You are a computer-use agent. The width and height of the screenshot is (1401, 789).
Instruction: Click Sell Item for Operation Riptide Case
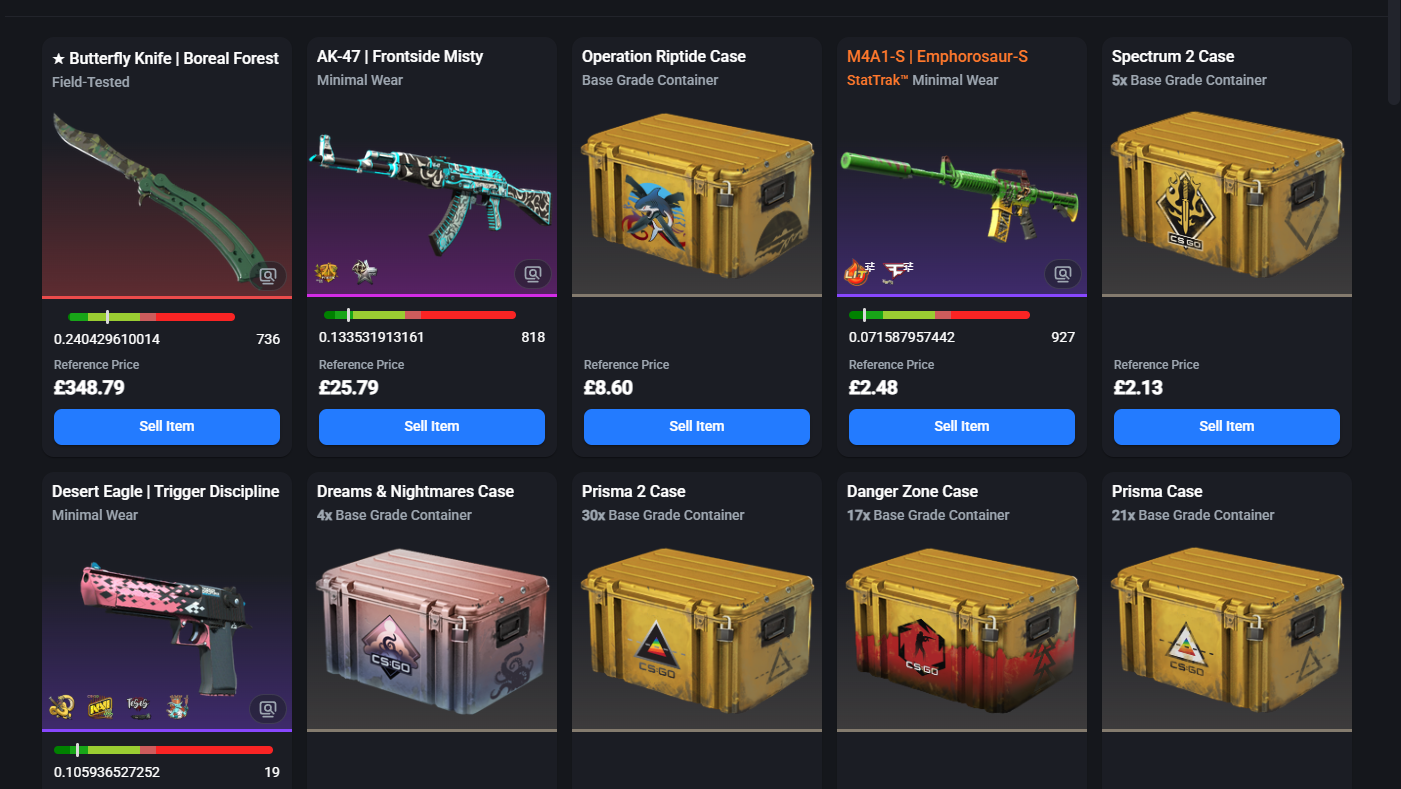click(697, 426)
